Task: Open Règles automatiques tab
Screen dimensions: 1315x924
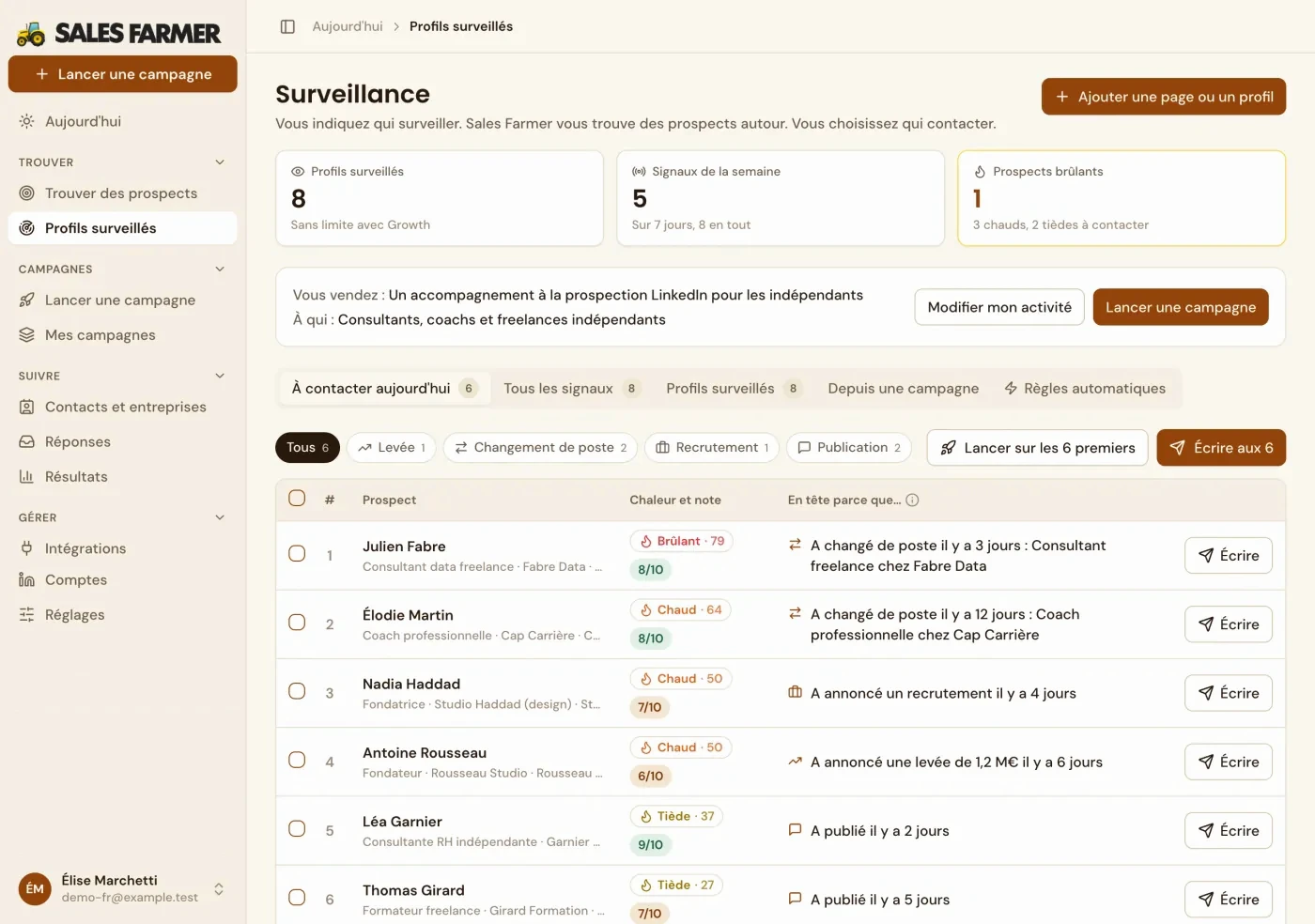Action: (x=1085, y=389)
